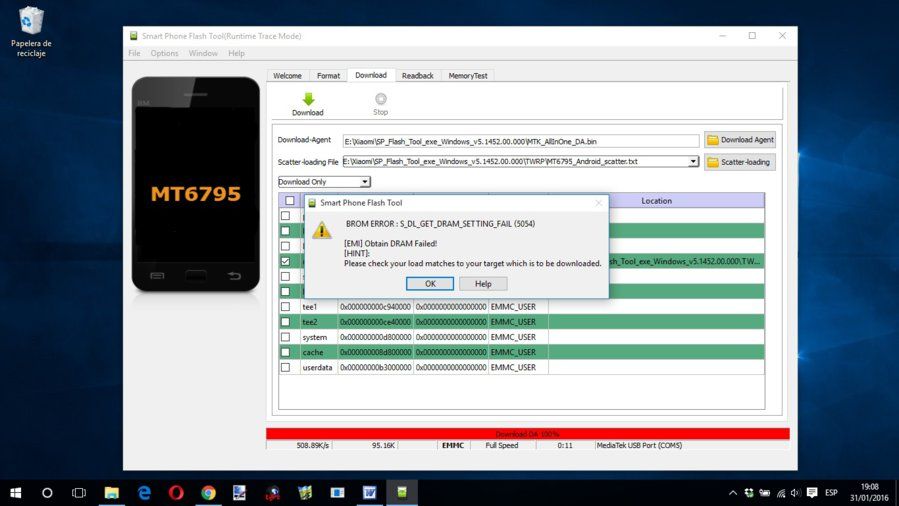The image size is (899, 506).
Task: Click the warning triangle icon in dialog
Action: [x=322, y=230]
